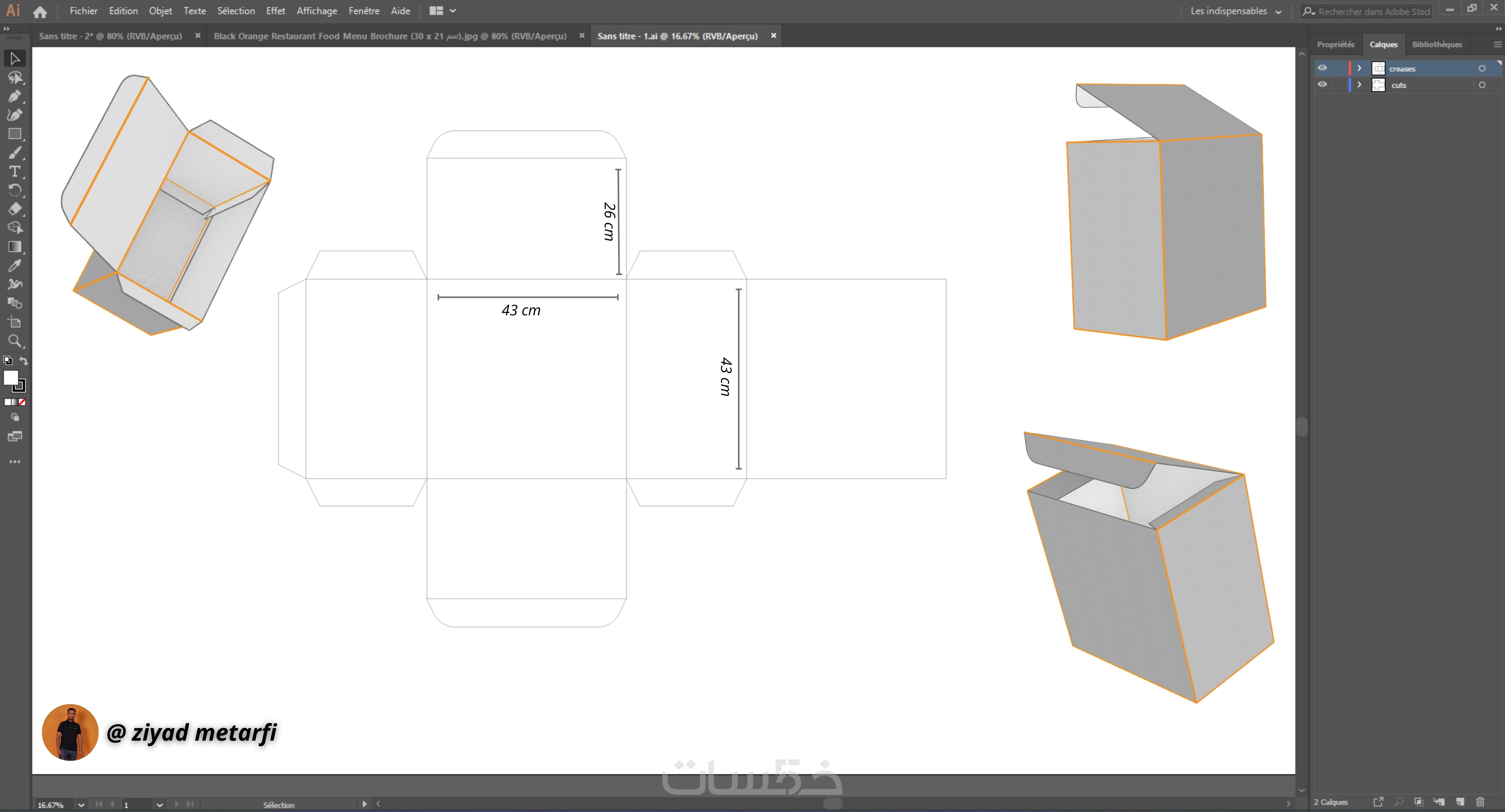Viewport: 1505px width, 812px height.
Task: Select the Paintbrush tool
Action: coord(15,153)
